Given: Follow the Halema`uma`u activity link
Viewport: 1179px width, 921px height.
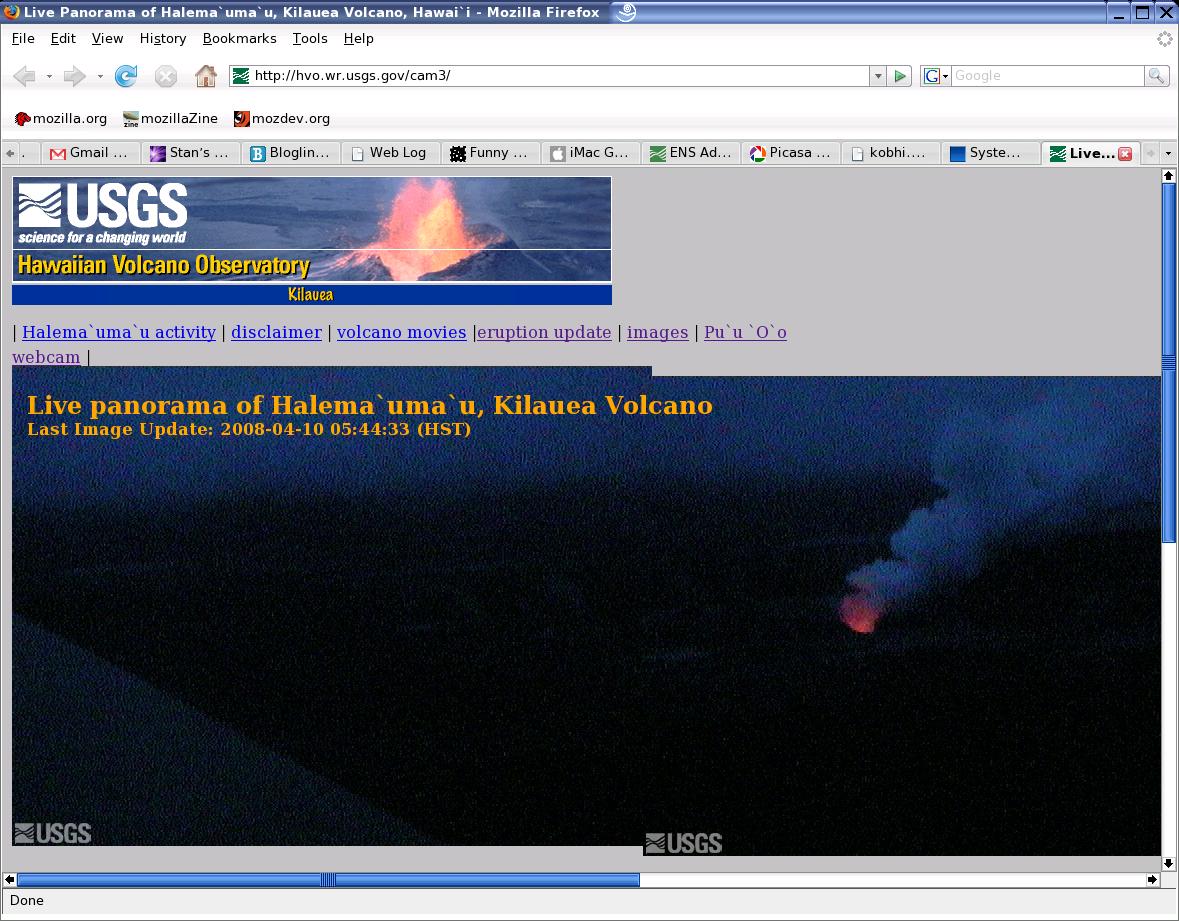Looking at the screenshot, I should pos(119,332).
